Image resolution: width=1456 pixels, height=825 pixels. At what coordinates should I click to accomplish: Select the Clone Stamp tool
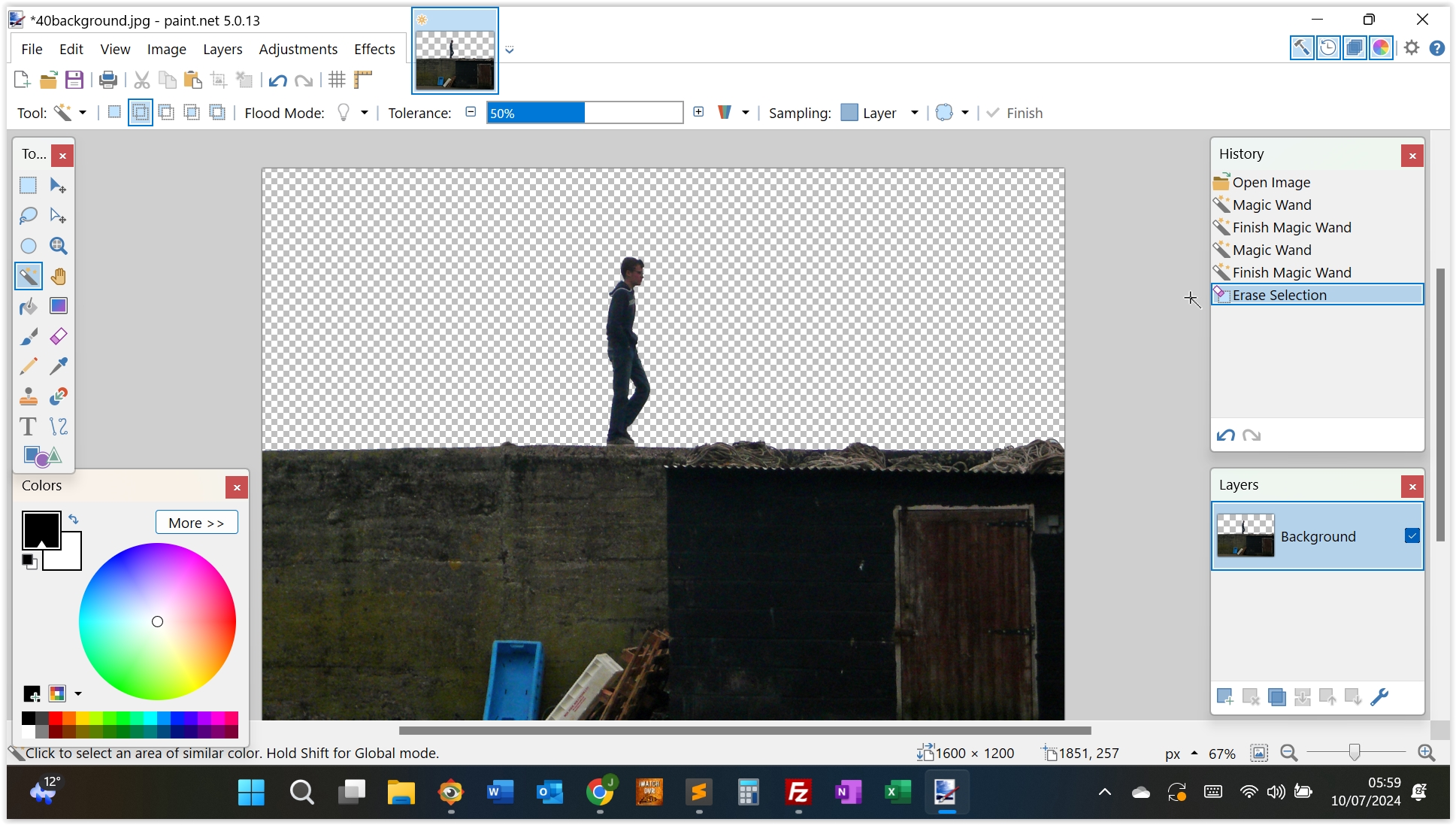pos(29,396)
